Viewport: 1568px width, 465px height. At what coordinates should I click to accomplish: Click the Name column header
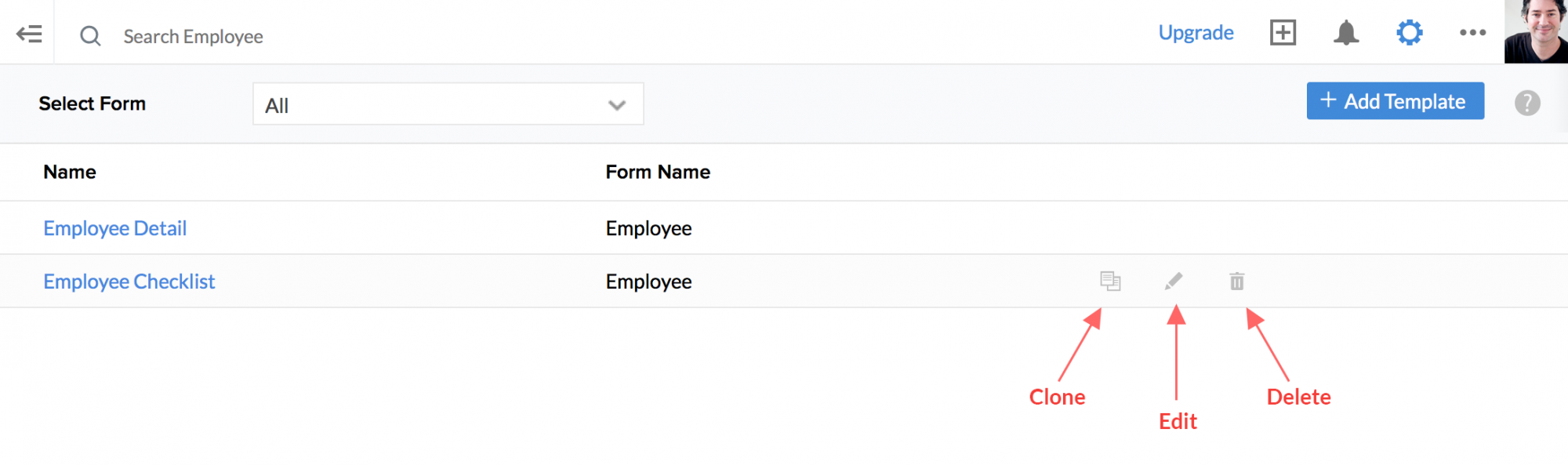coord(70,173)
